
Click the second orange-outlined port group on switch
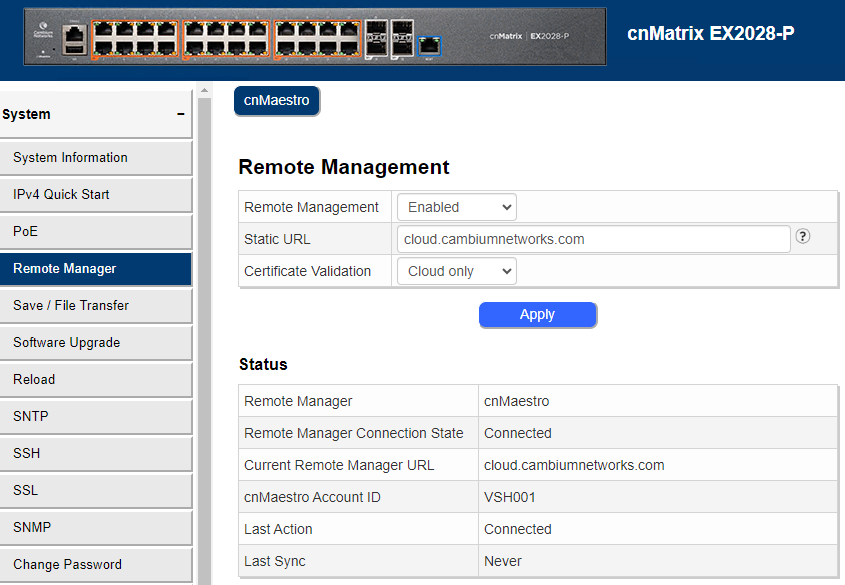[226, 39]
